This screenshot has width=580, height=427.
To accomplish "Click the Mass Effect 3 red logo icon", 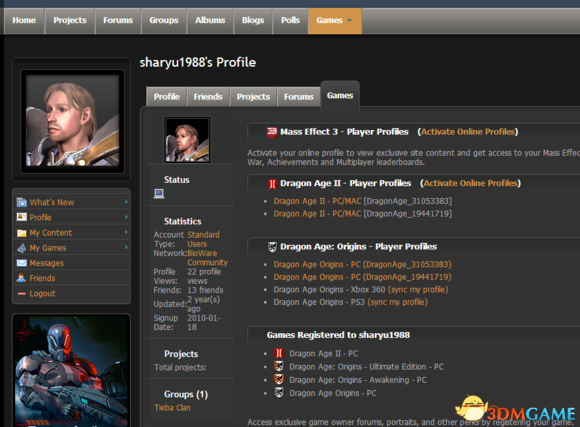I will click(x=272, y=132).
